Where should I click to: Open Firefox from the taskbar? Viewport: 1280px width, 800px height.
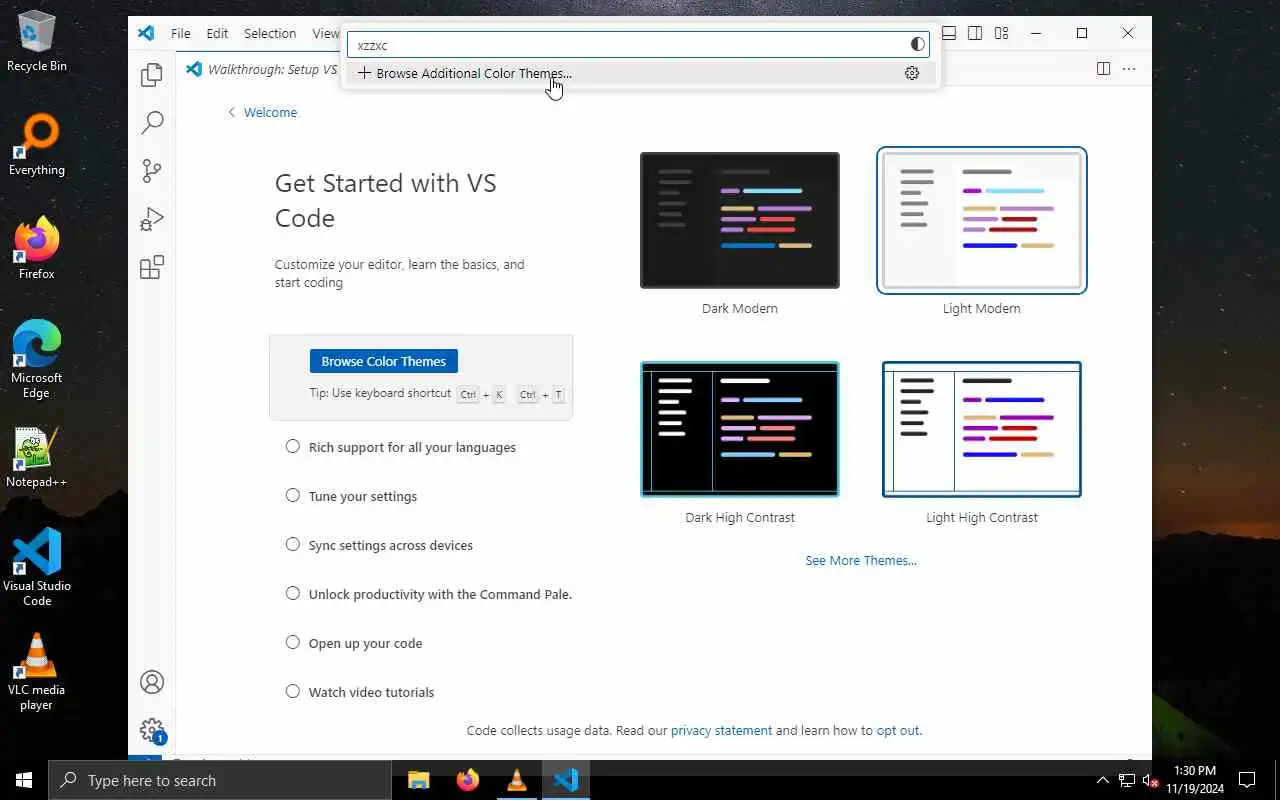467,780
